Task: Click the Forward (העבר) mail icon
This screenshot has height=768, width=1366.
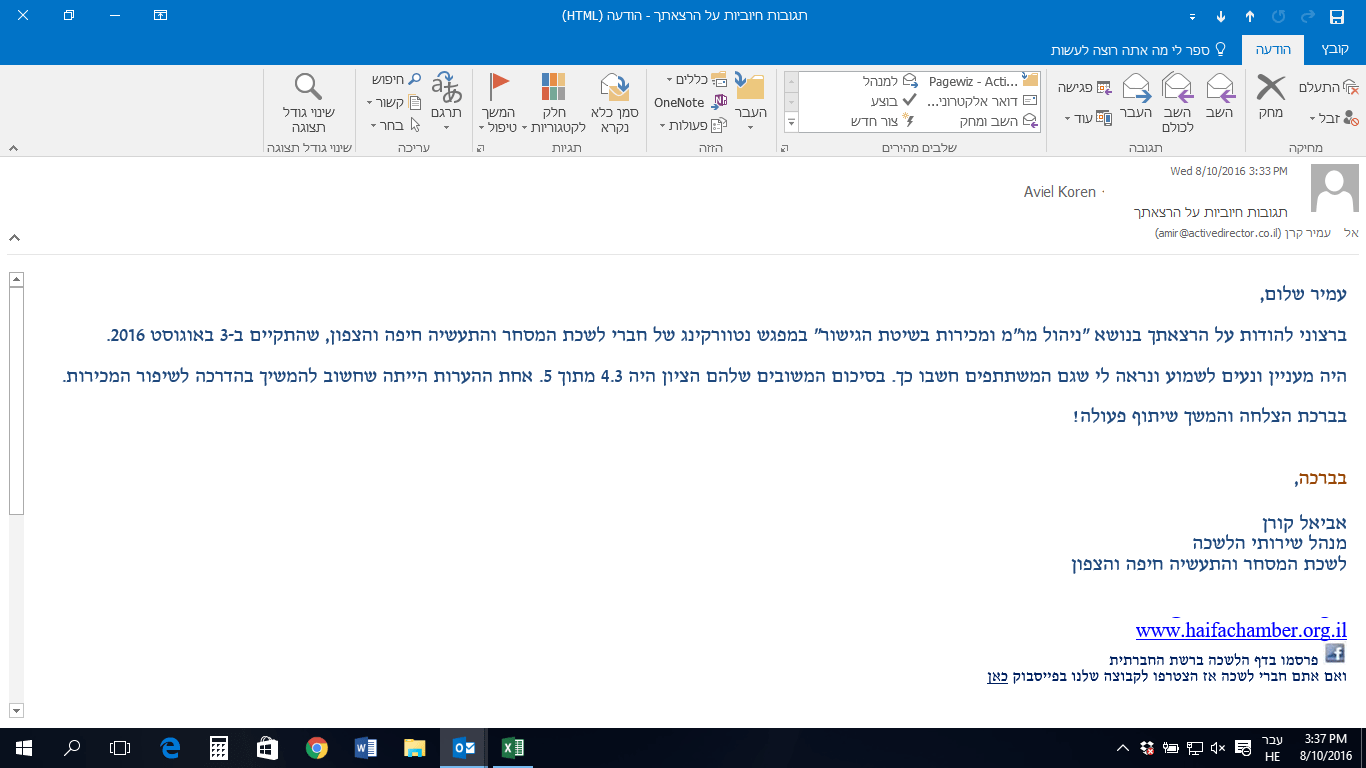Action: (1135, 90)
